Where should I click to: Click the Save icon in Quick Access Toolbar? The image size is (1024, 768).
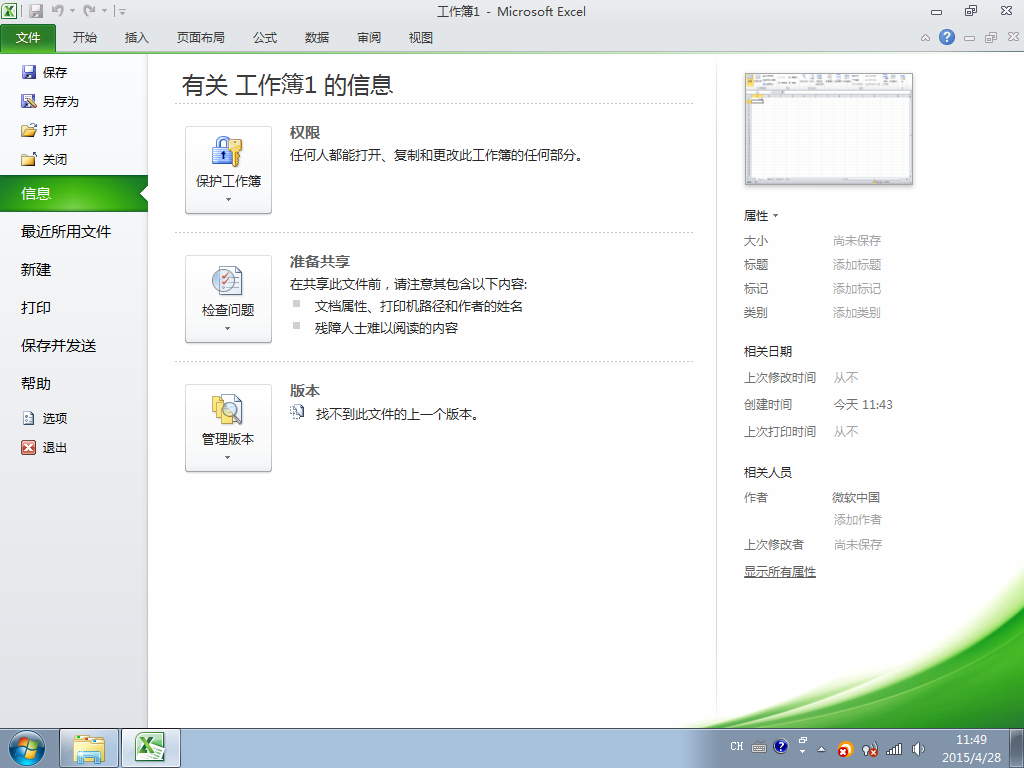[36, 10]
